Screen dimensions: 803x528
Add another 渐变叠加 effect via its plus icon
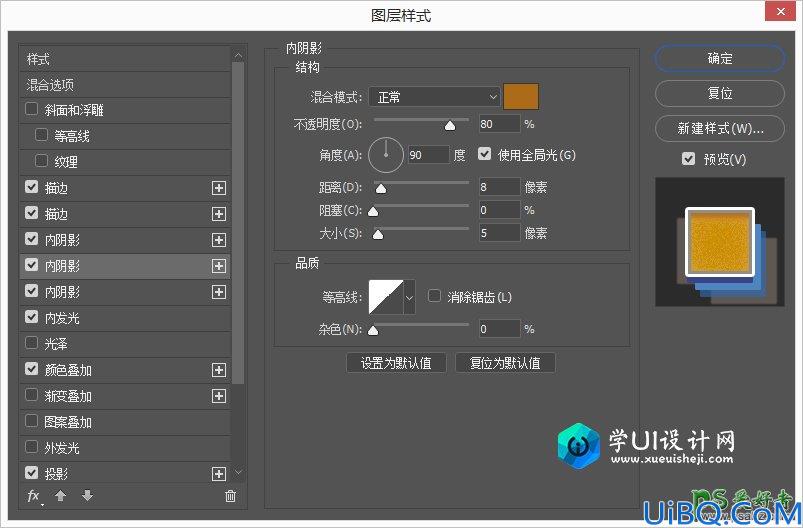pyautogui.click(x=219, y=396)
